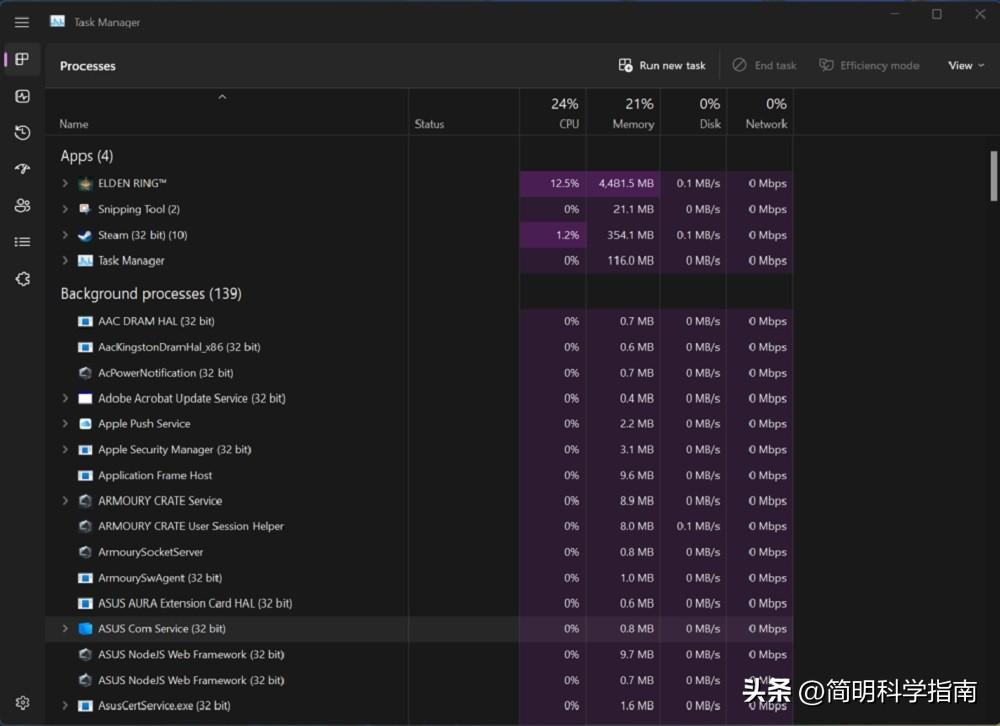The height and width of the screenshot is (726, 1000).
Task: Sort by the Name column header
Action: pyautogui.click(x=226, y=112)
